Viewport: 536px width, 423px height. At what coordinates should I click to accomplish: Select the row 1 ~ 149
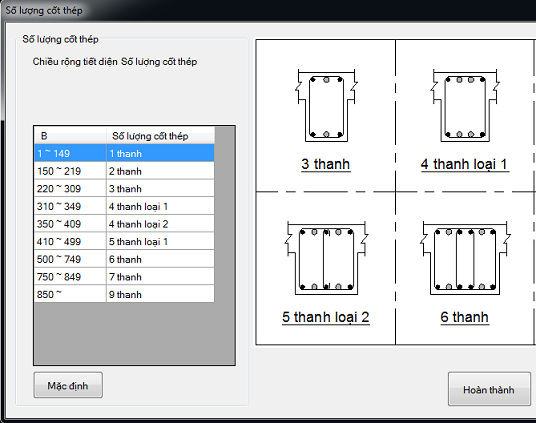click(124, 153)
